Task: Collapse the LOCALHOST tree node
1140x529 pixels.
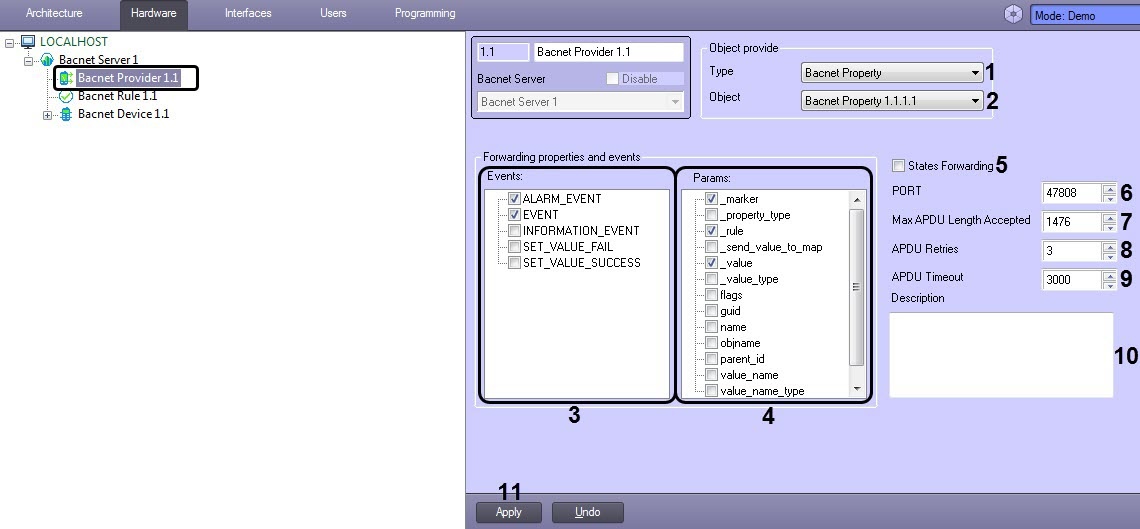Action: tap(9, 43)
